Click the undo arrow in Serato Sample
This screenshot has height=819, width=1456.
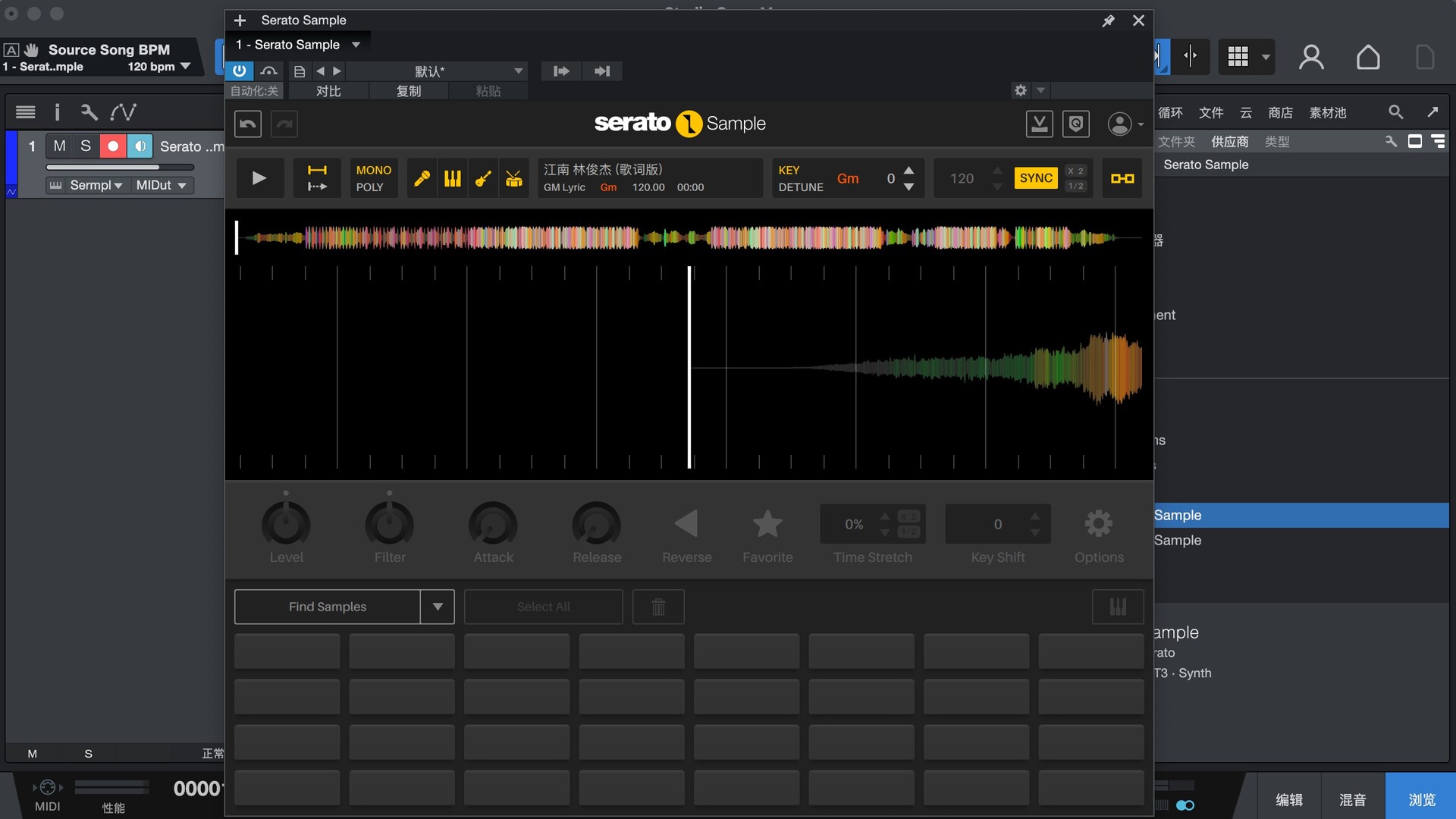point(248,124)
